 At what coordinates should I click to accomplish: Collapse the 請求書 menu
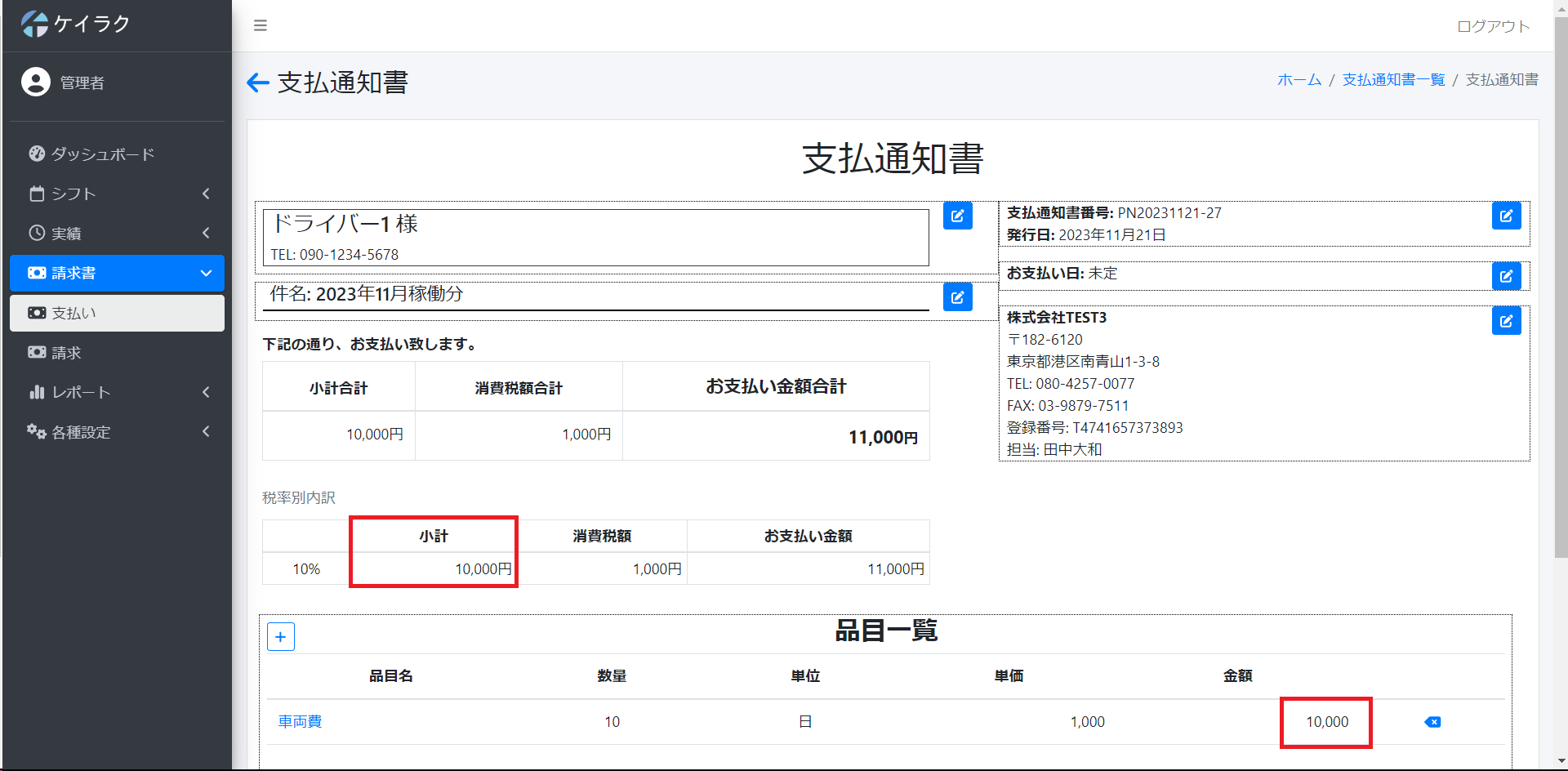tap(117, 273)
